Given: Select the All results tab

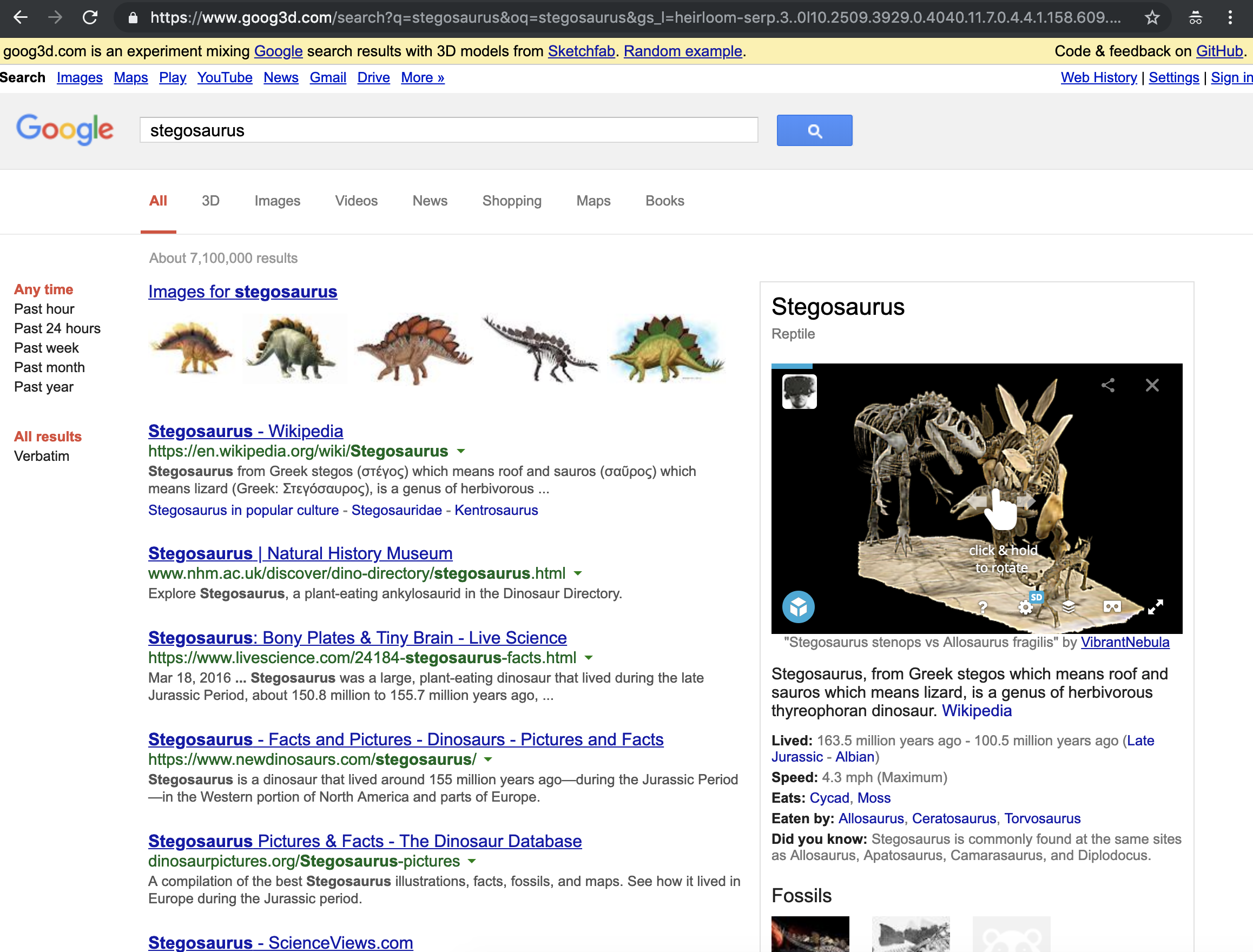Looking at the screenshot, I should [158, 201].
